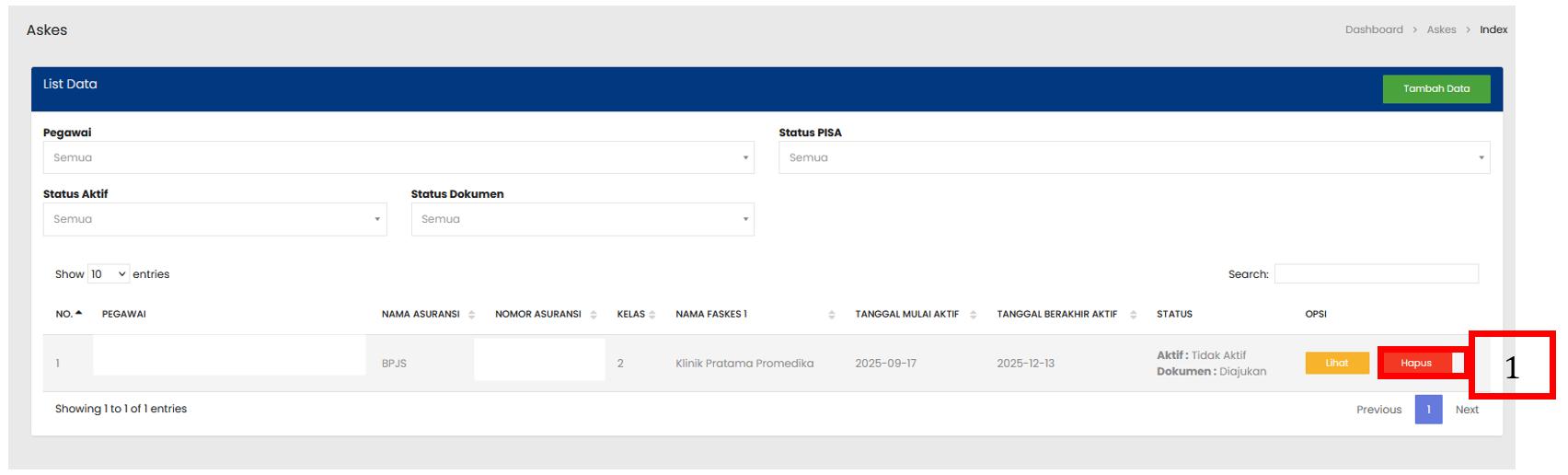Sort by Kelas column icon

652,315
